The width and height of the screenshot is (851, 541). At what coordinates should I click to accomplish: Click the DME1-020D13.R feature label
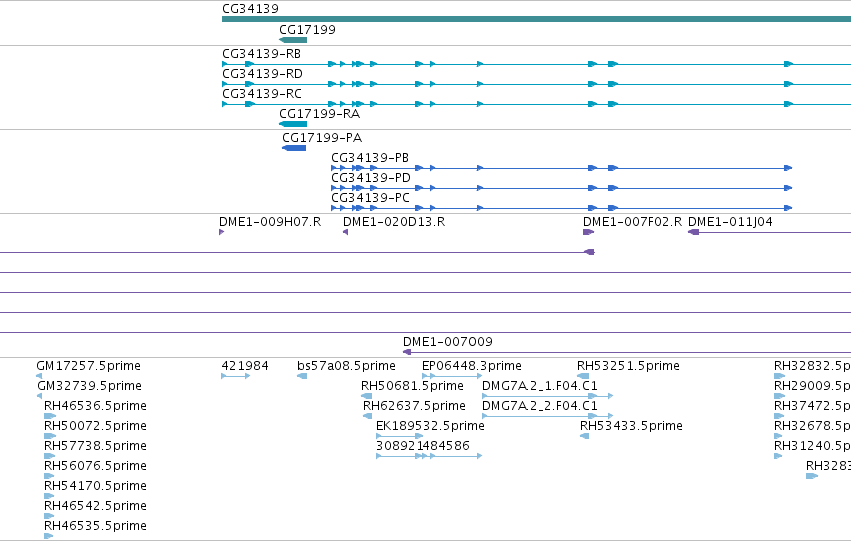coord(394,222)
